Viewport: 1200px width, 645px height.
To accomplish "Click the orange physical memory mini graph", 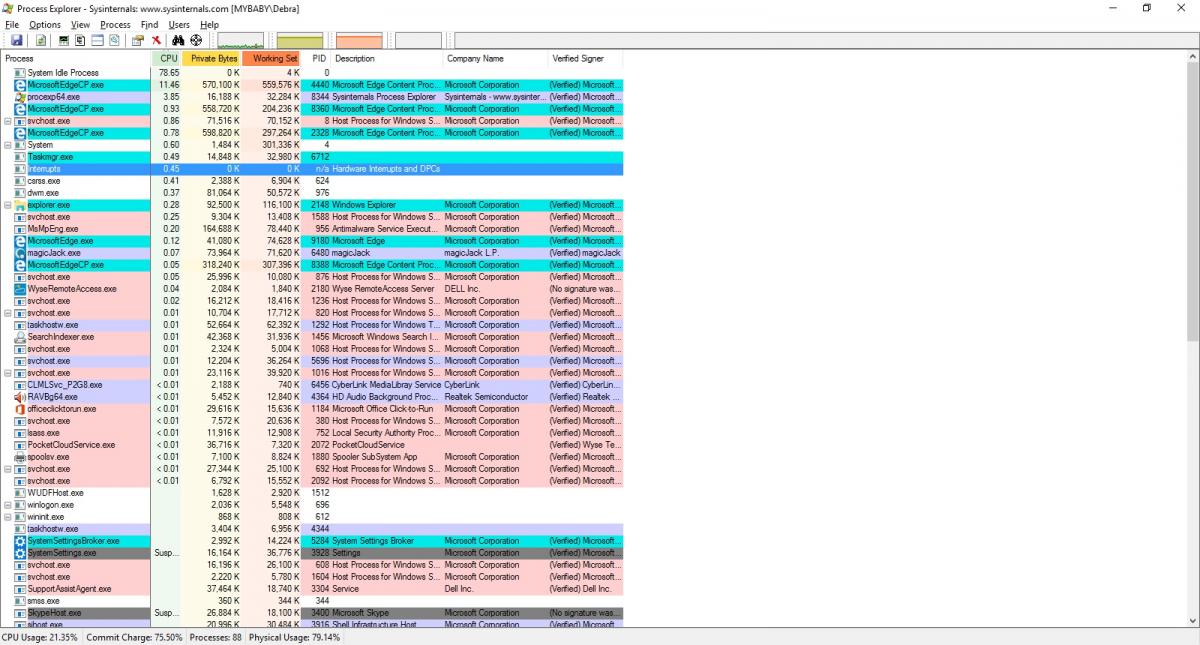I will [359, 40].
